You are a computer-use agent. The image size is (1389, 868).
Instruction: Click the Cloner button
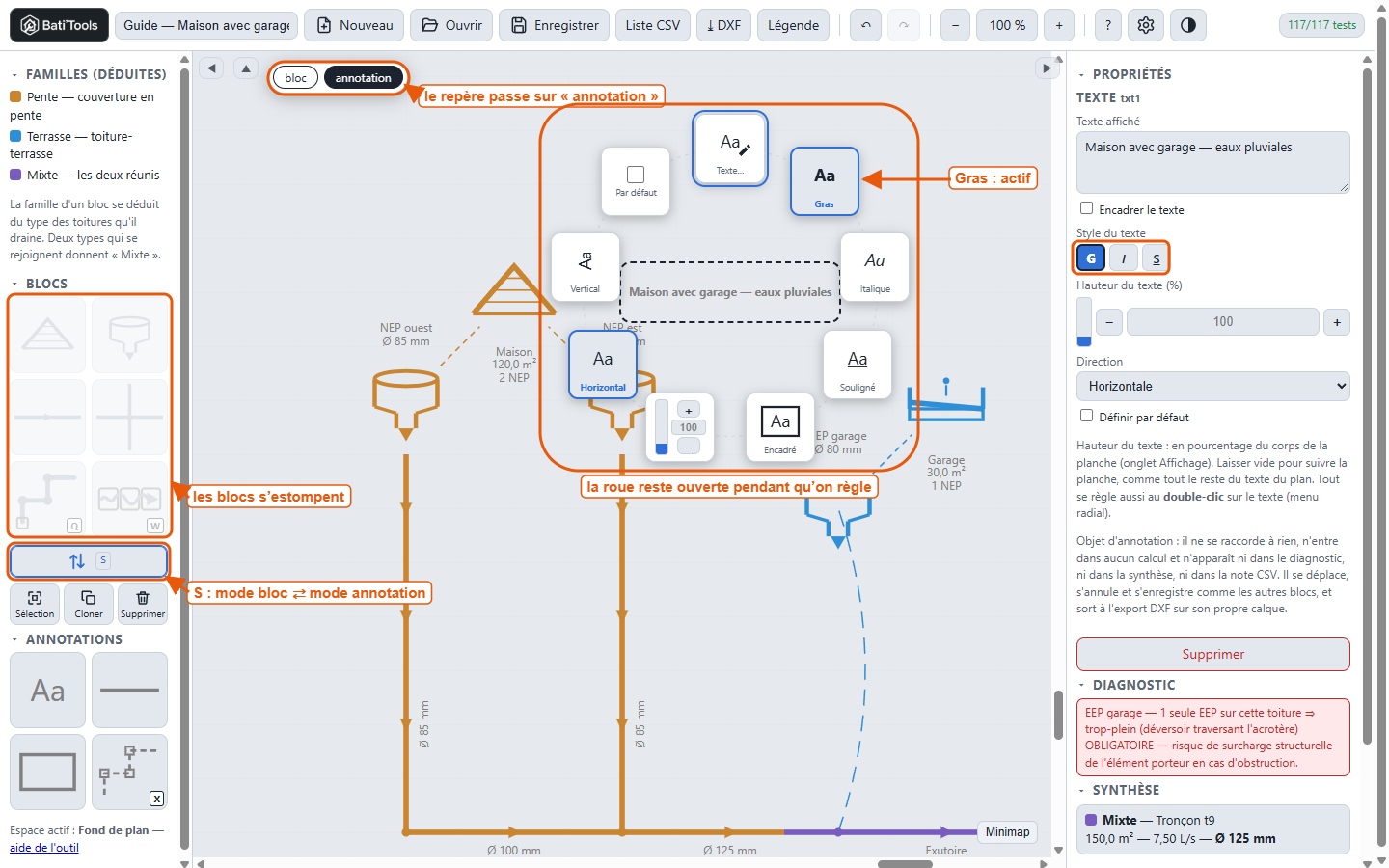click(89, 604)
